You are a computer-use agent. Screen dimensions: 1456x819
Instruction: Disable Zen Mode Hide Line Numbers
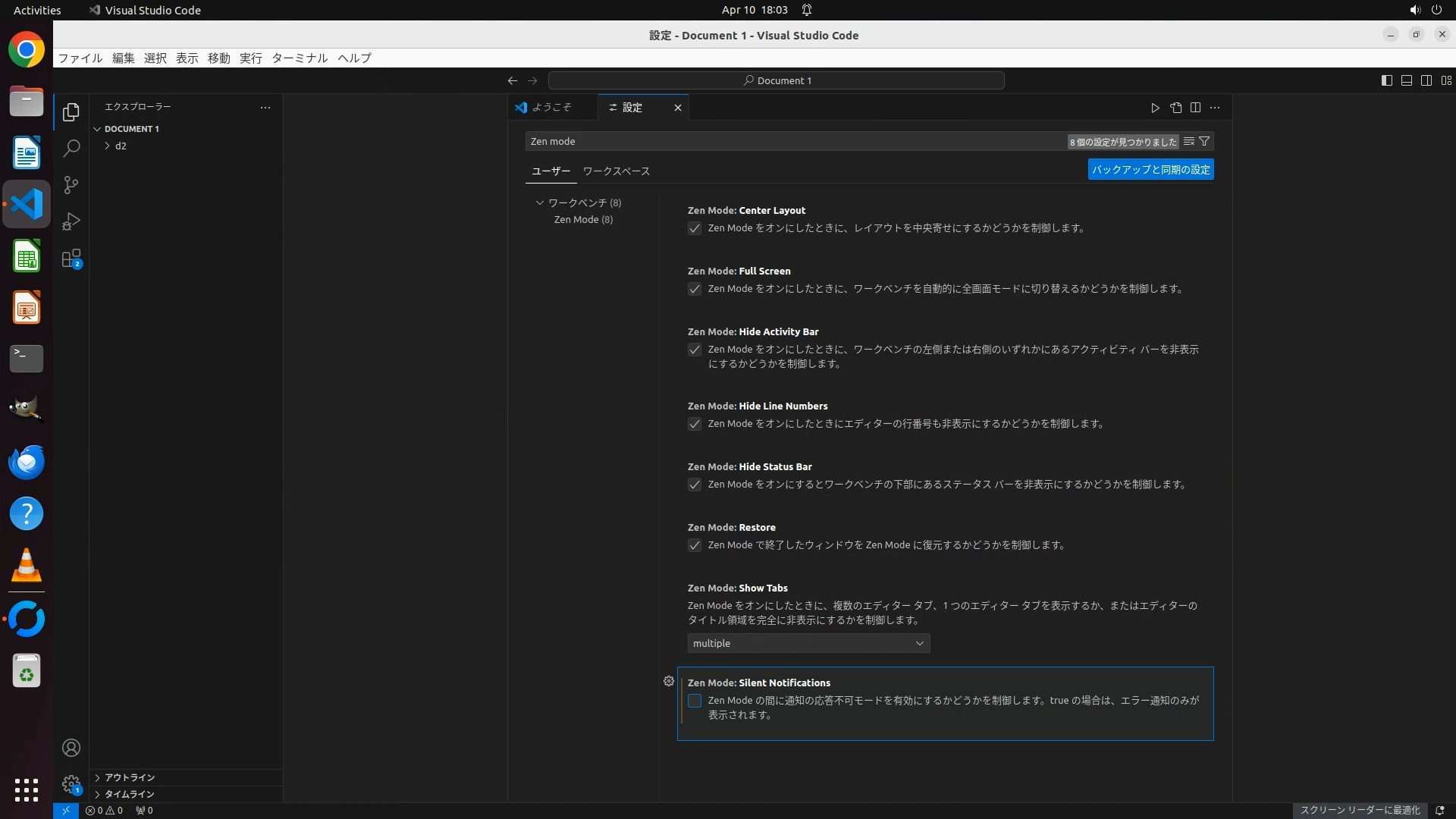pyautogui.click(x=695, y=424)
